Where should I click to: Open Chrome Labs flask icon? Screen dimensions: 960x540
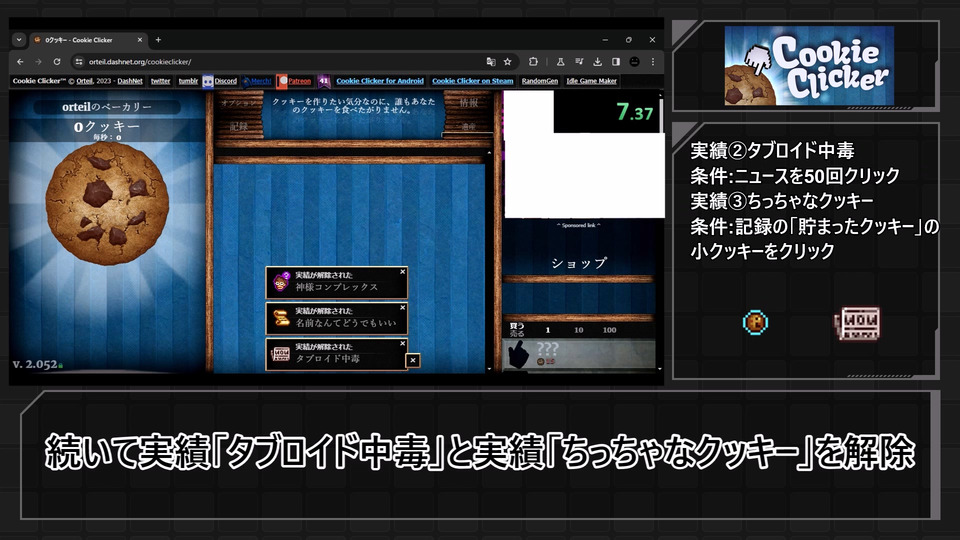tap(560, 62)
